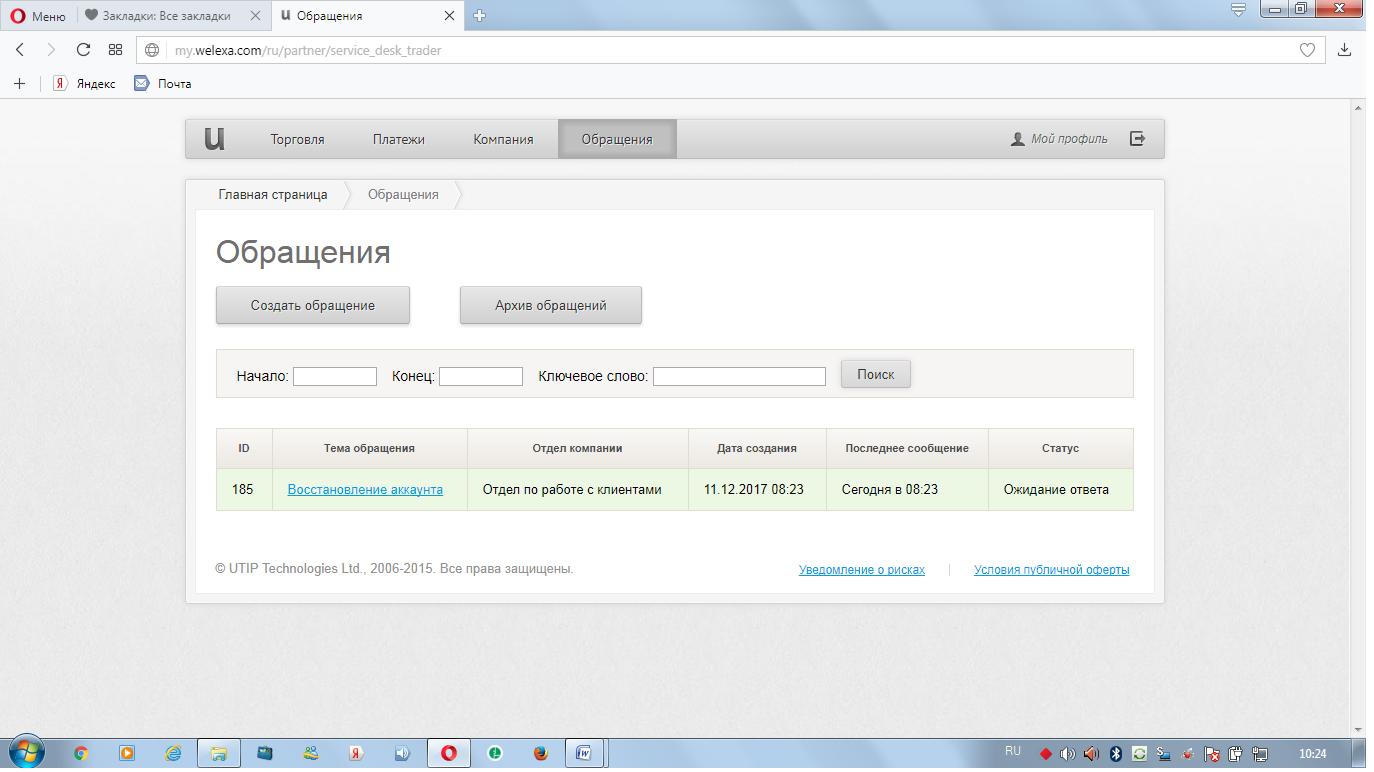Click into the Ключевое слово field

[739, 377]
